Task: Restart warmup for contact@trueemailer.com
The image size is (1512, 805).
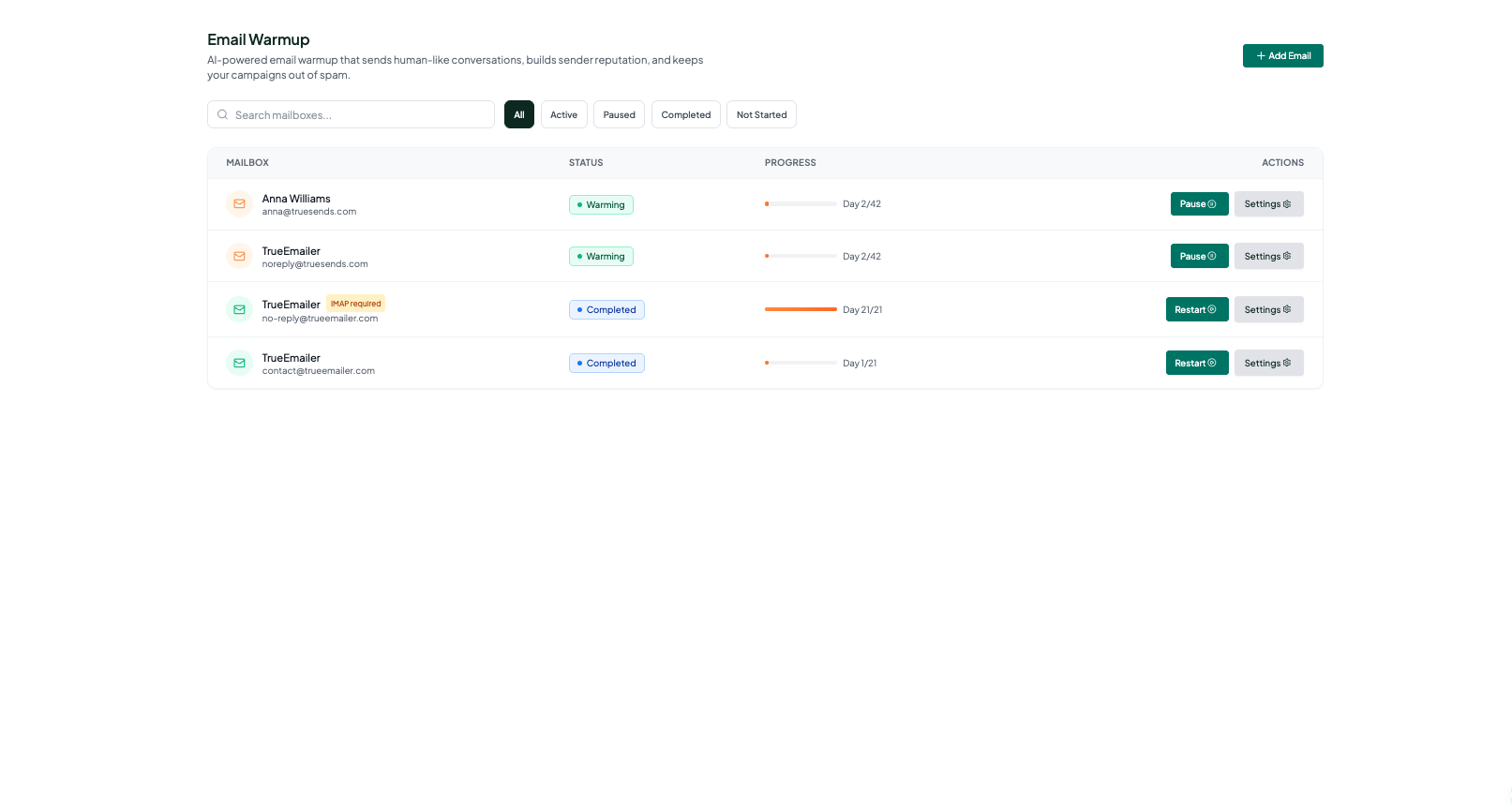Action: point(1197,364)
